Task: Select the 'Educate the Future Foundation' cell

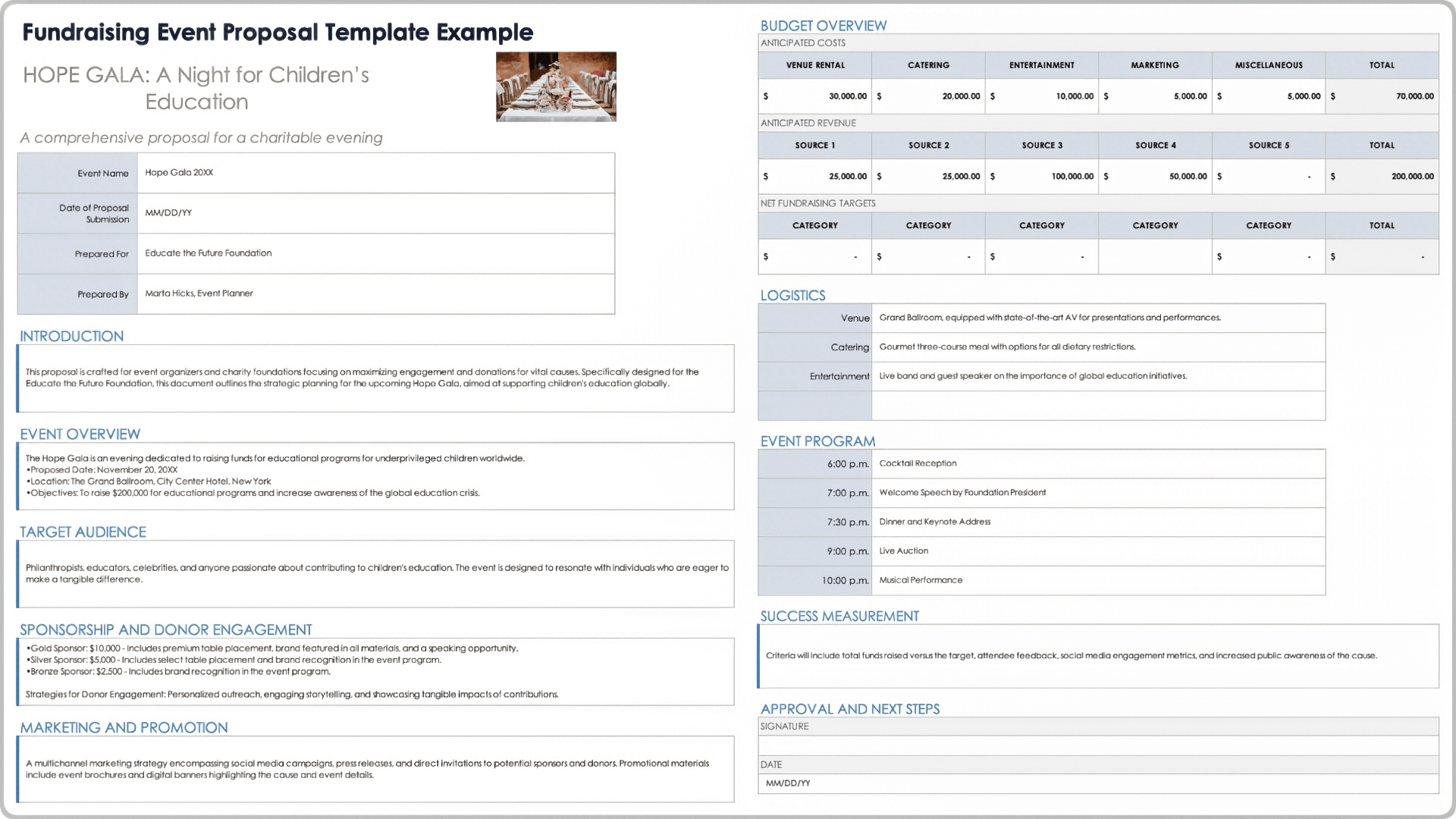Action: (x=375, y=253)
